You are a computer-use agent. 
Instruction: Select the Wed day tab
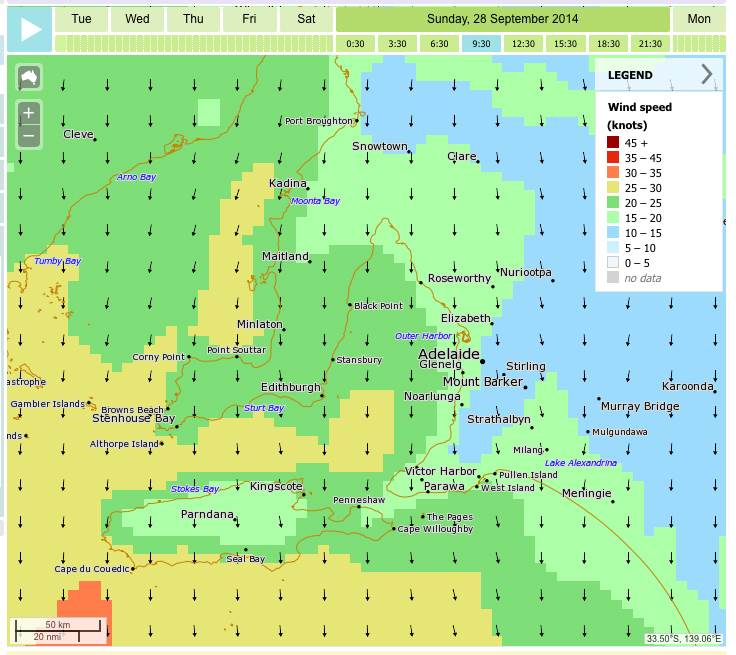(x=138, y=19)
